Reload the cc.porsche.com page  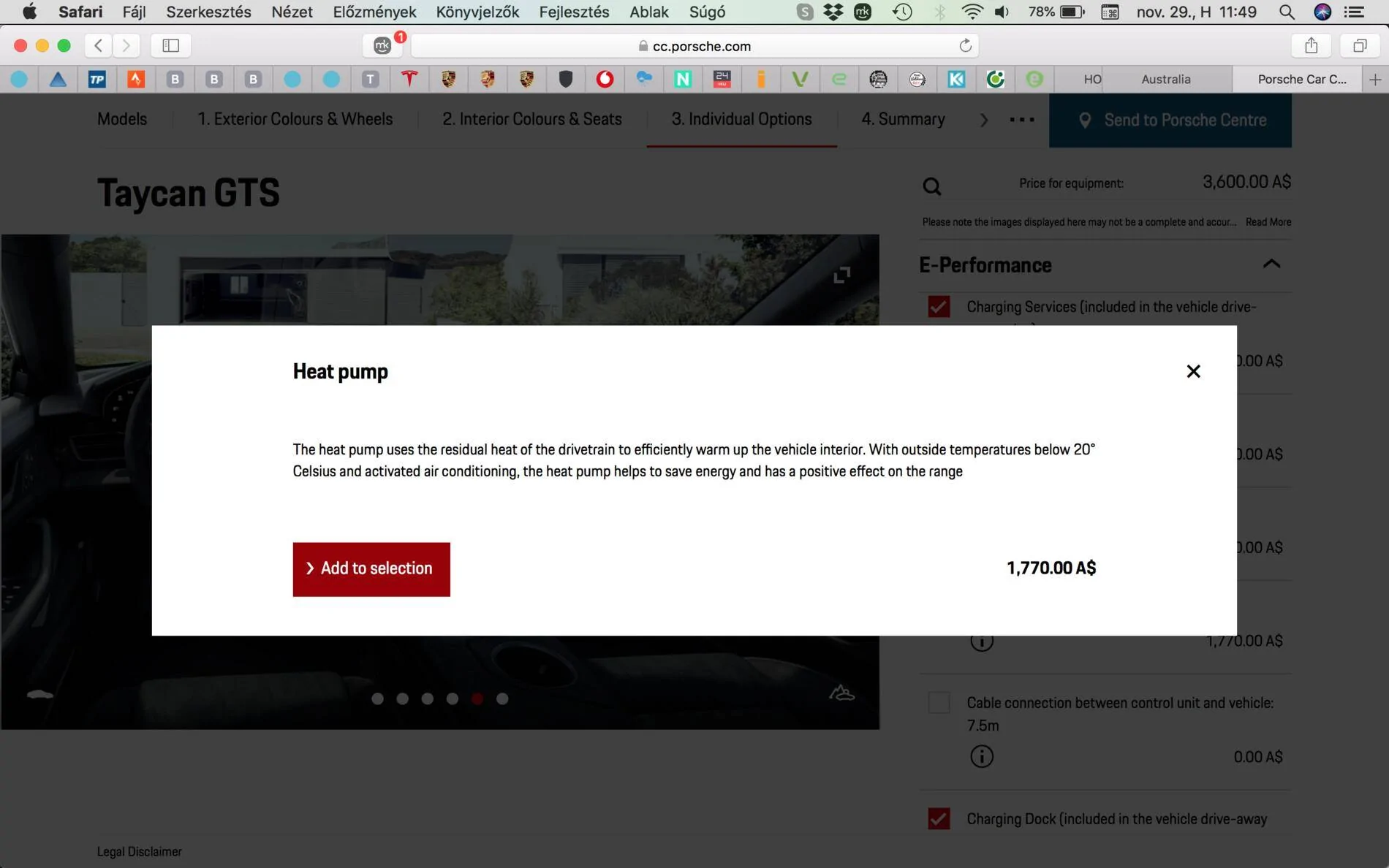click(x=965, y=45)
